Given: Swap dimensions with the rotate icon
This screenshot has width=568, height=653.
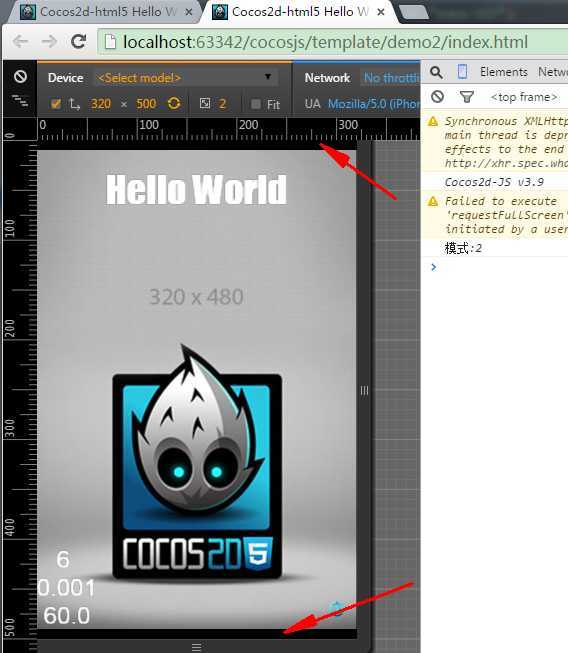Looking at the screenshot, I should pyautogui.click(x=174, y=103).
